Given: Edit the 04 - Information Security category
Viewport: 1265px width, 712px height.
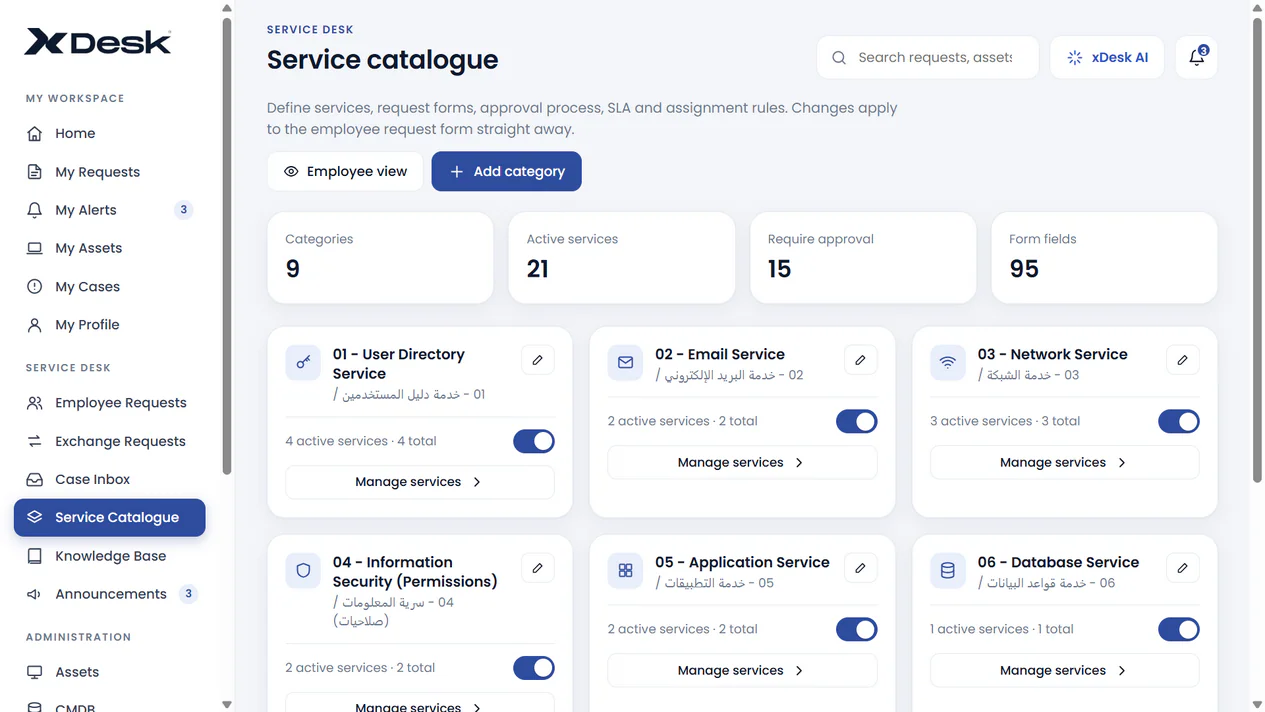Looking at the screenshot, I should 538,568.
